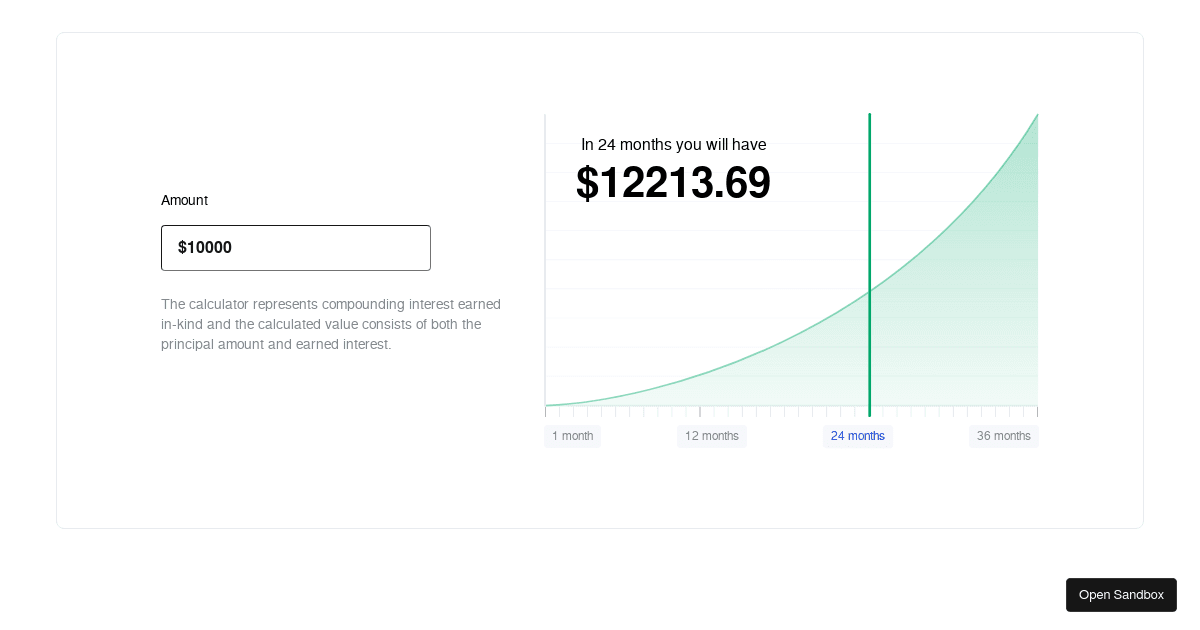Focus the Amount input showing $10000

[x=296, y=248]
